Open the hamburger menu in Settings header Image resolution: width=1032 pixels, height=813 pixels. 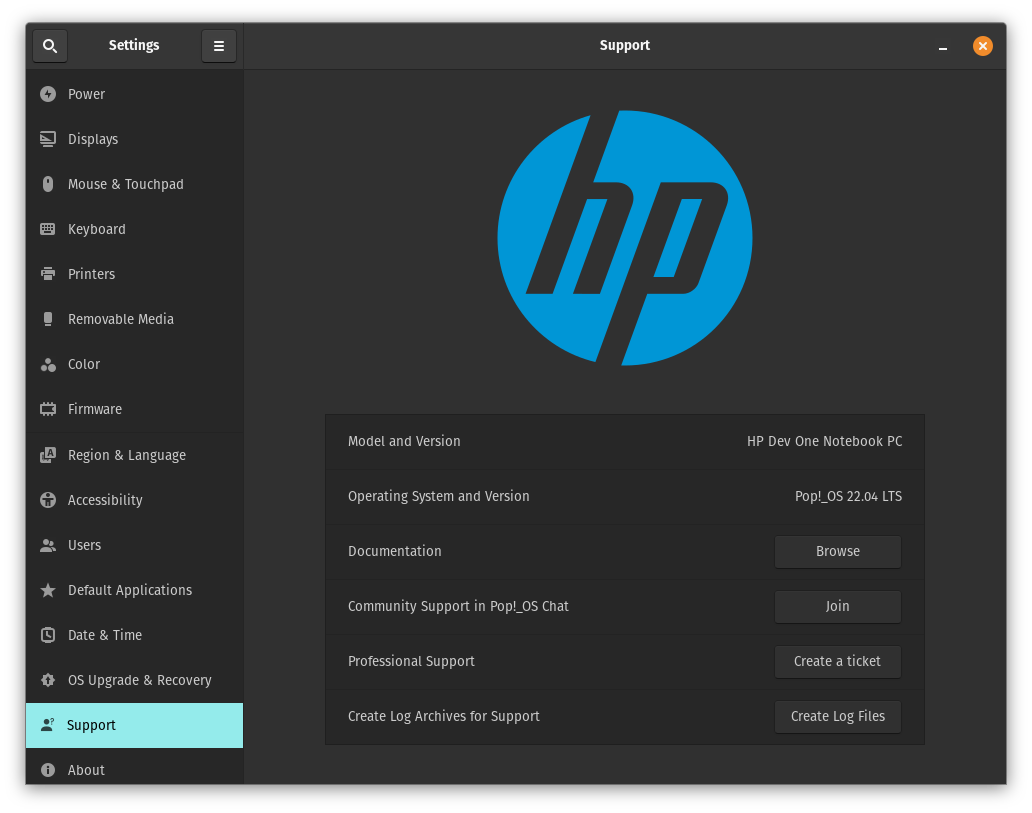click(219, 46)
